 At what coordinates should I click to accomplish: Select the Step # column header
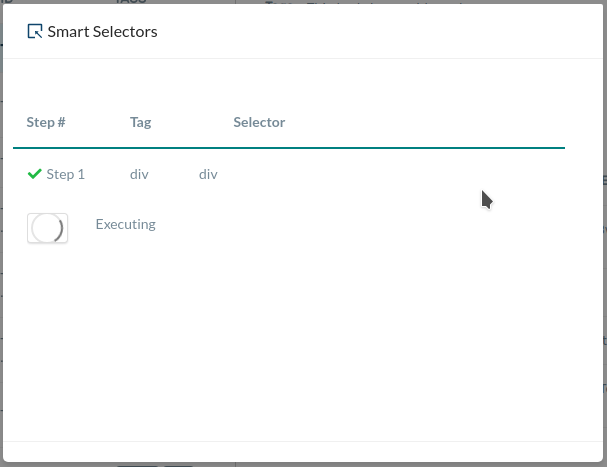coord(46,122)
